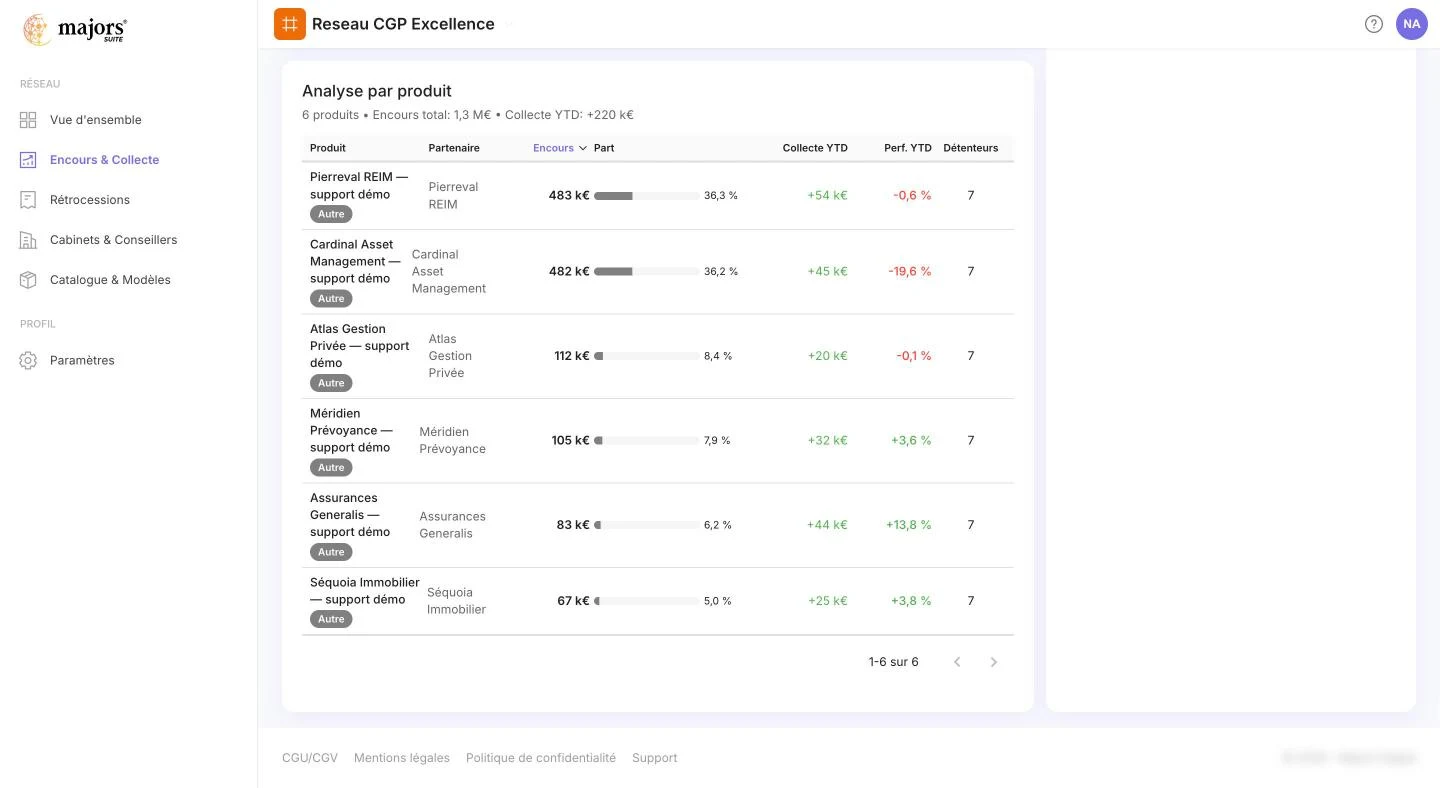
Task: Click the Assurances Generalis partner cell
Action: 452,525
